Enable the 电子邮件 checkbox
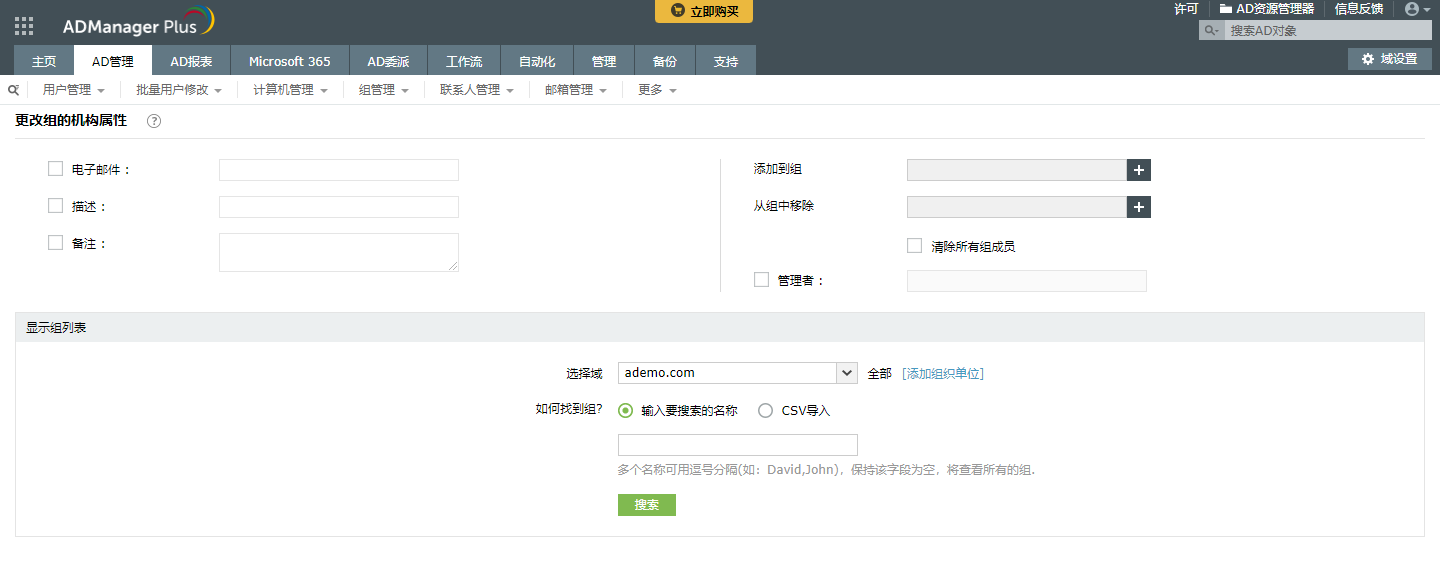Viewport: 1440px width, 582px height. (x=56, y=169)
